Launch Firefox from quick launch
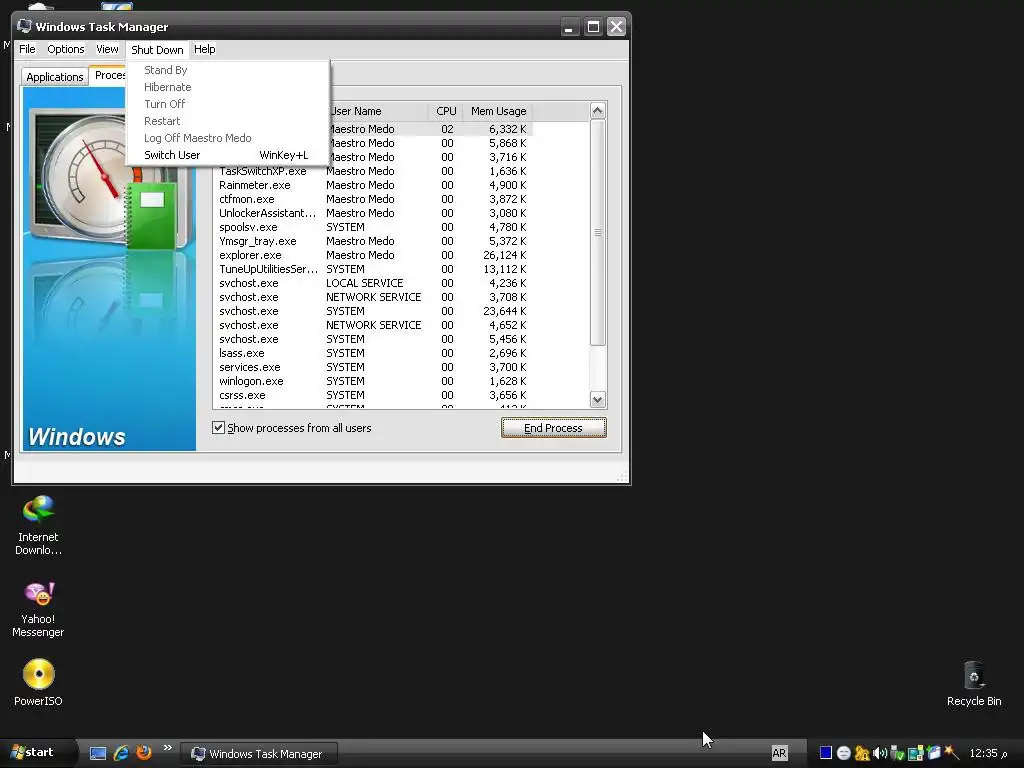Screen dimensions: 1024x768 coord(144,753)
